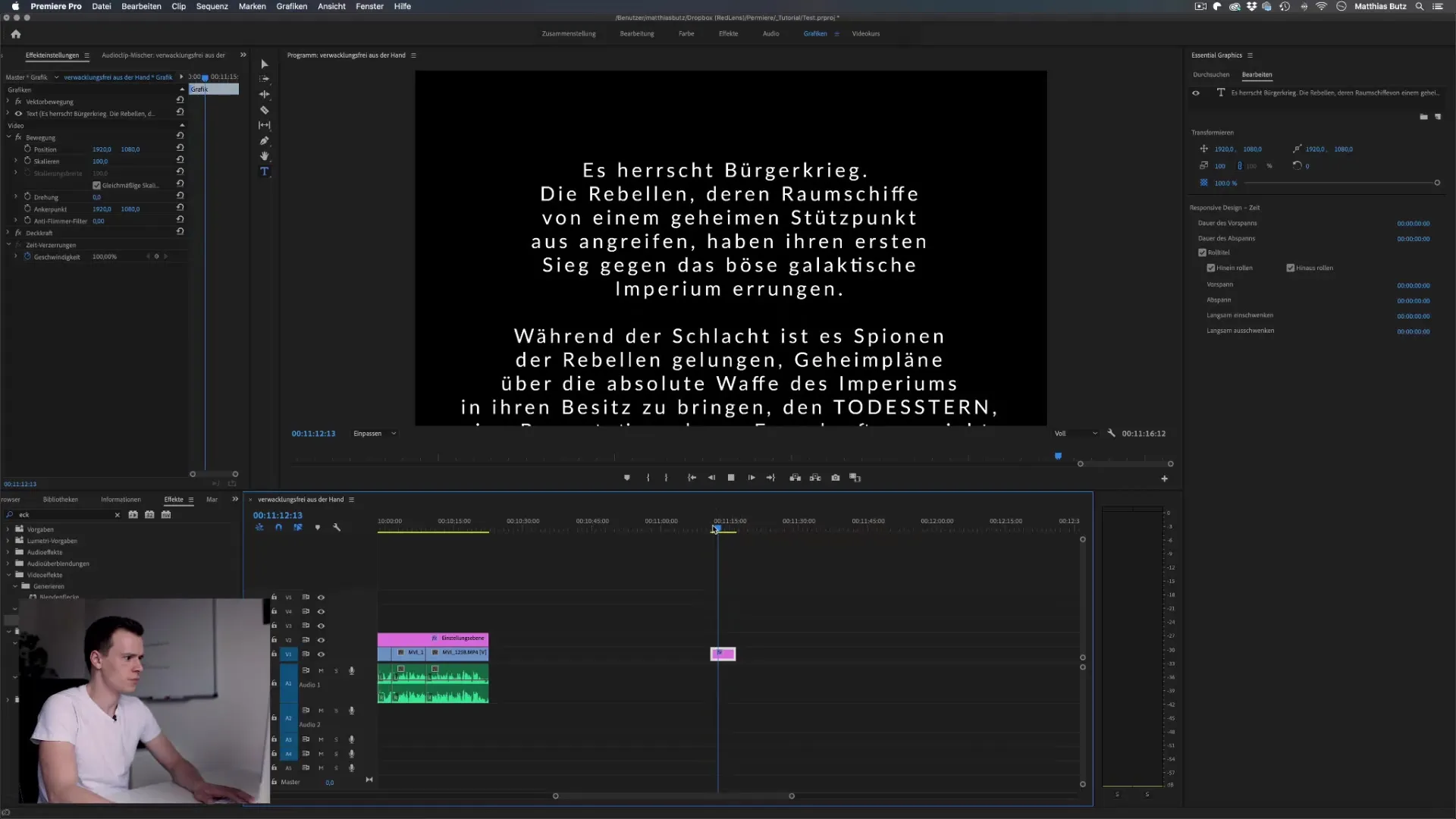Click the Program monitor playhead marker
The width and height of the screenshot is (1456, 819).
(1058, 457)
